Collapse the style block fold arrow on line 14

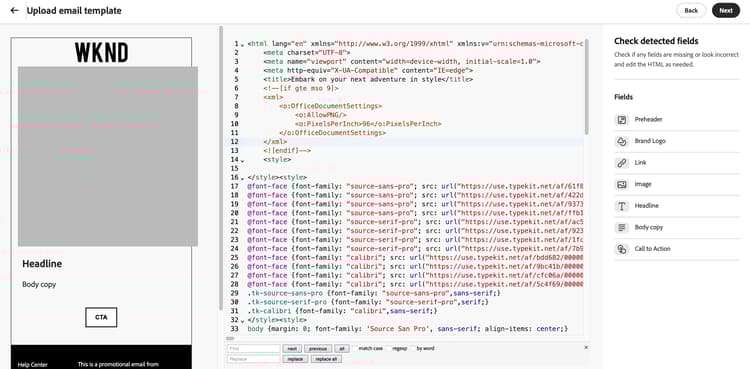tap(243, 160)
